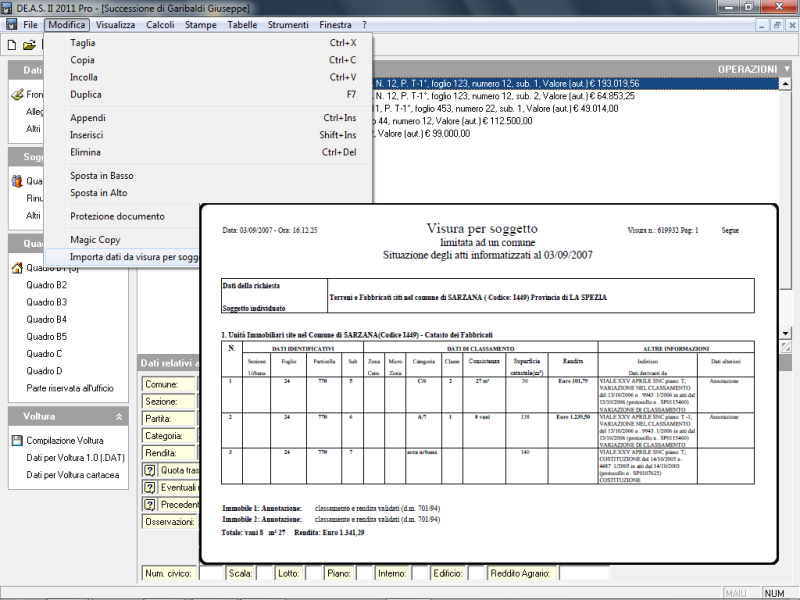Collapse the Voltura panel chevron
The width and height of the screenshot is (800, 600).
coord(119,417)
